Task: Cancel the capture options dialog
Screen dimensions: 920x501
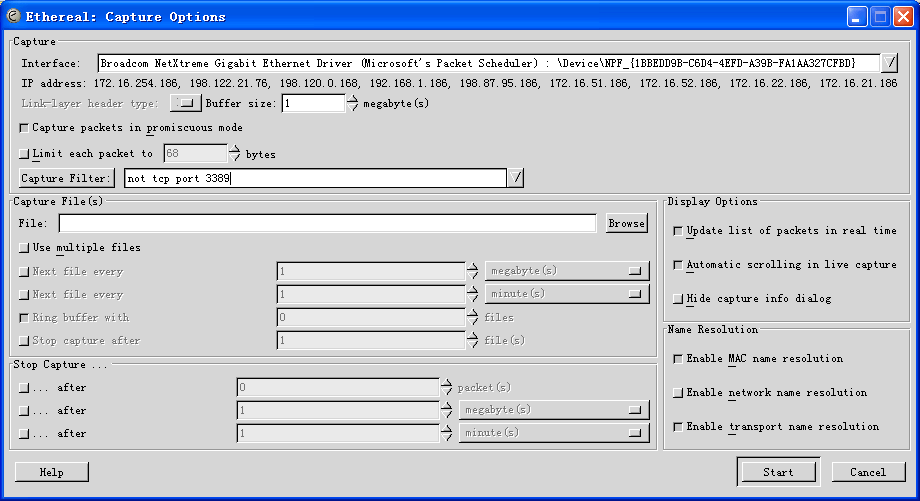Action: (x=868, y=472)
